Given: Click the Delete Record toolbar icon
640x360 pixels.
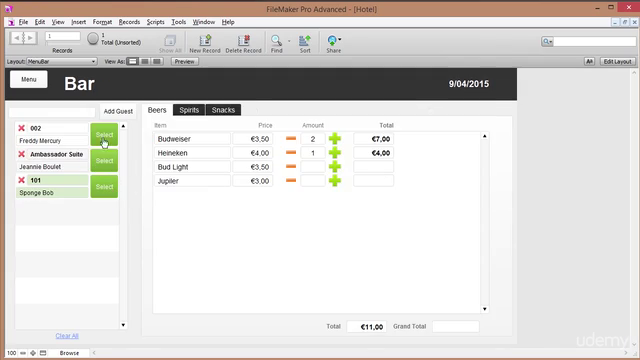Looking at the screenshot, I should (x=244, y=40).
